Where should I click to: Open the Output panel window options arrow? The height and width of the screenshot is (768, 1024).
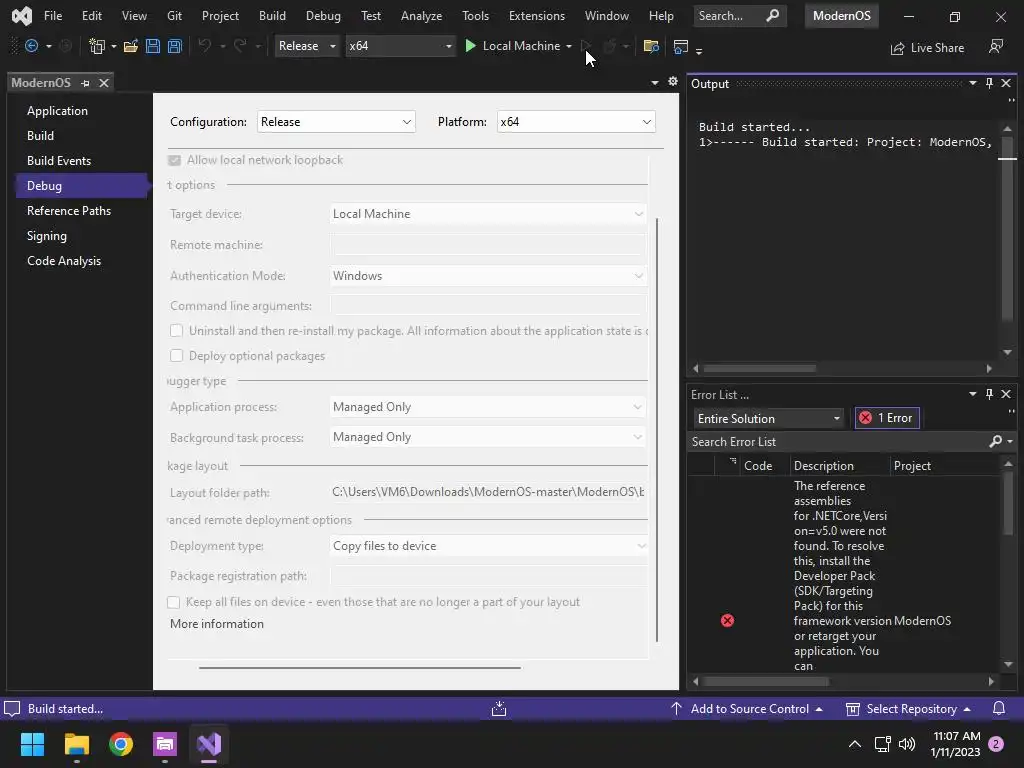click(x=972, y=83)
